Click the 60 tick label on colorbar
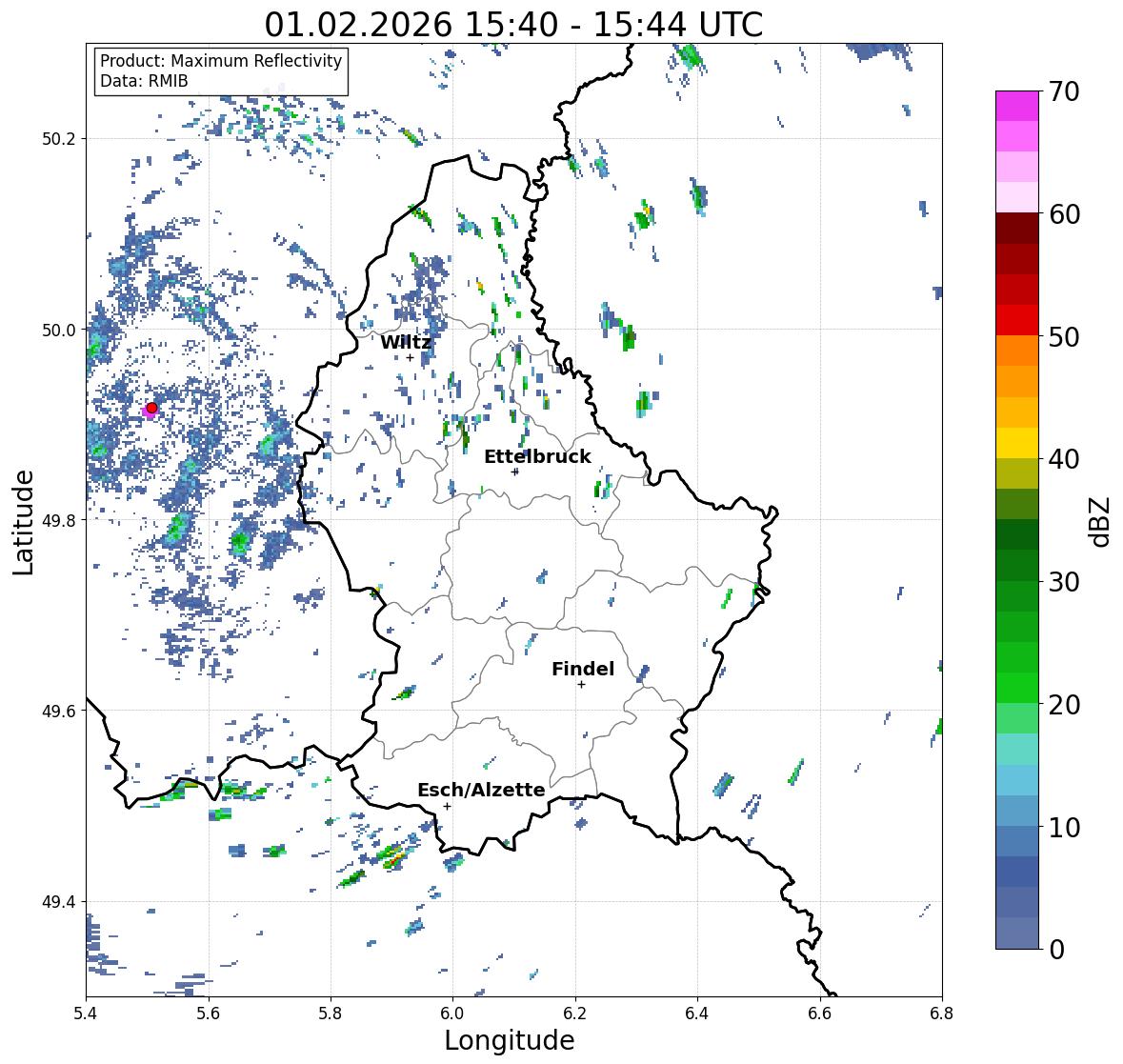Screen dimensions: 1123x1064 pos(1064,214)
